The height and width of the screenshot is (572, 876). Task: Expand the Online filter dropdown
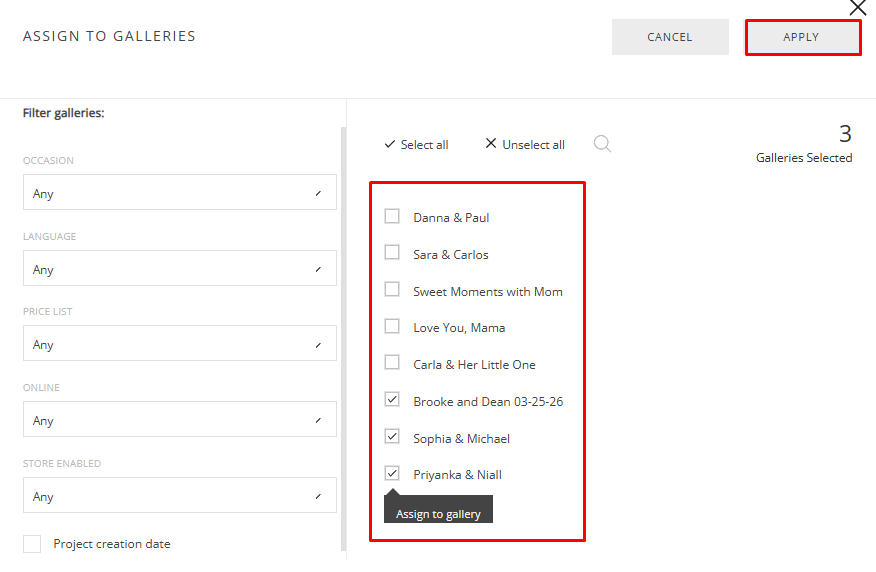(179, 420)
